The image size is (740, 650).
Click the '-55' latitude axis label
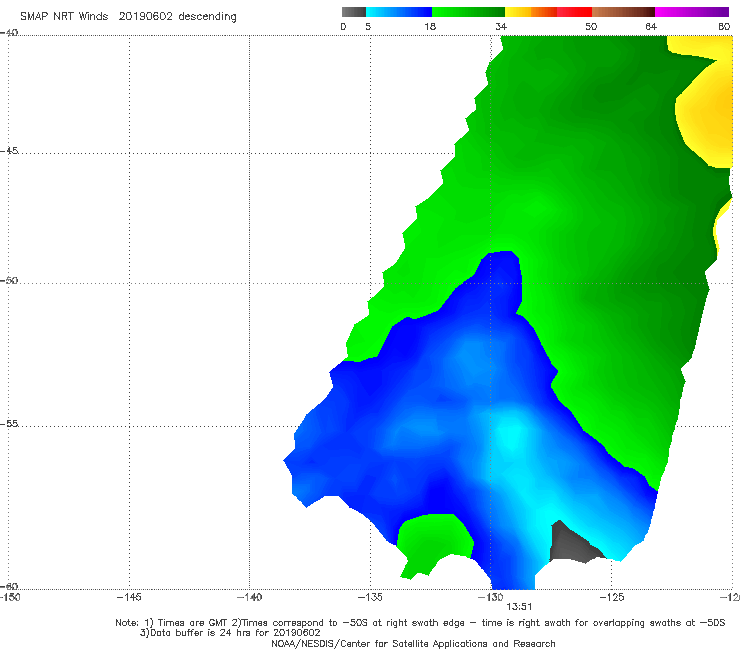pyautogui.click(x=9, y=423)
